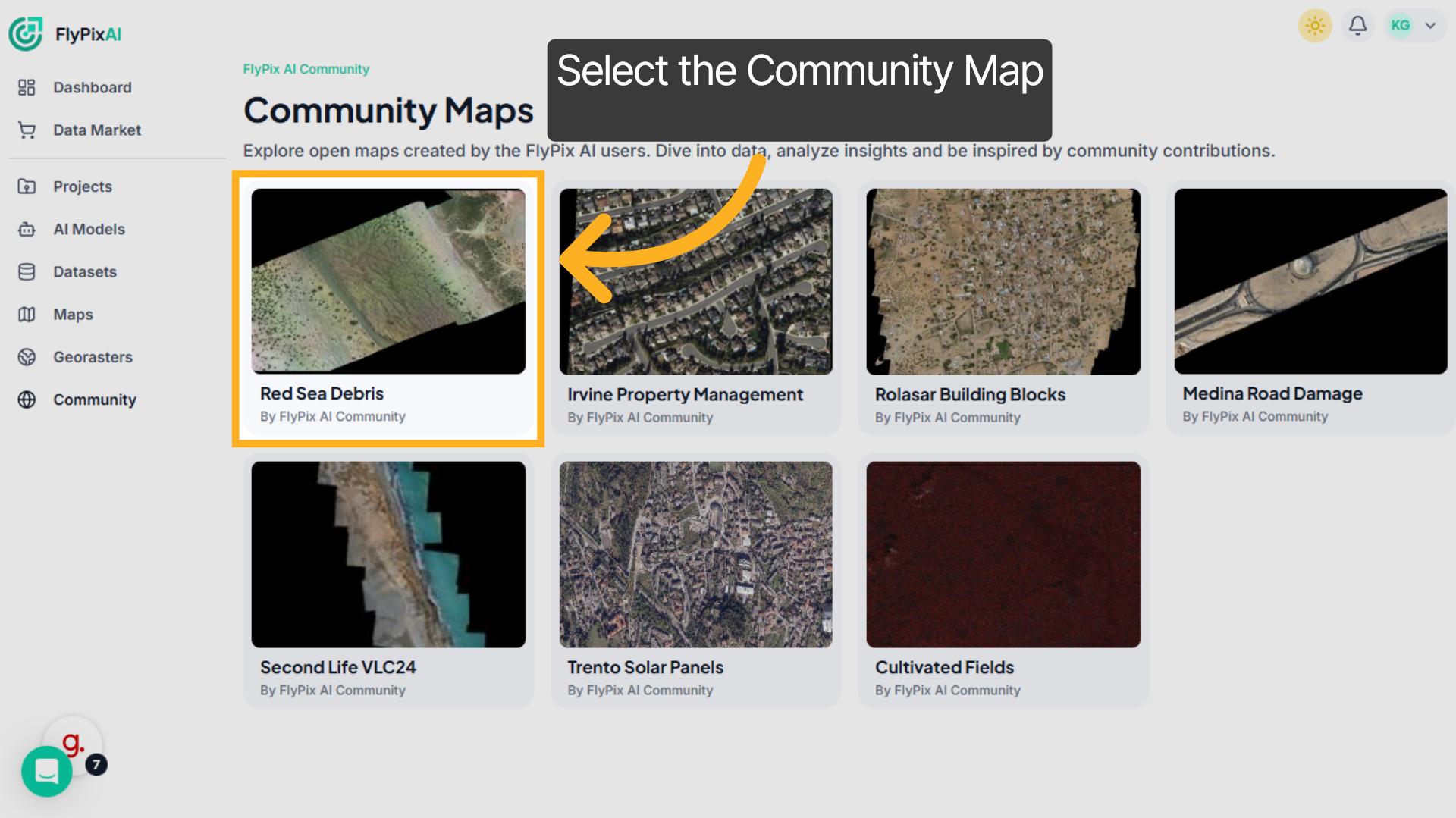Image resolution: width=1456 pixels, height=818 pixels.
Task: Open notifications bell icon
Action: tap(1357, 26)
